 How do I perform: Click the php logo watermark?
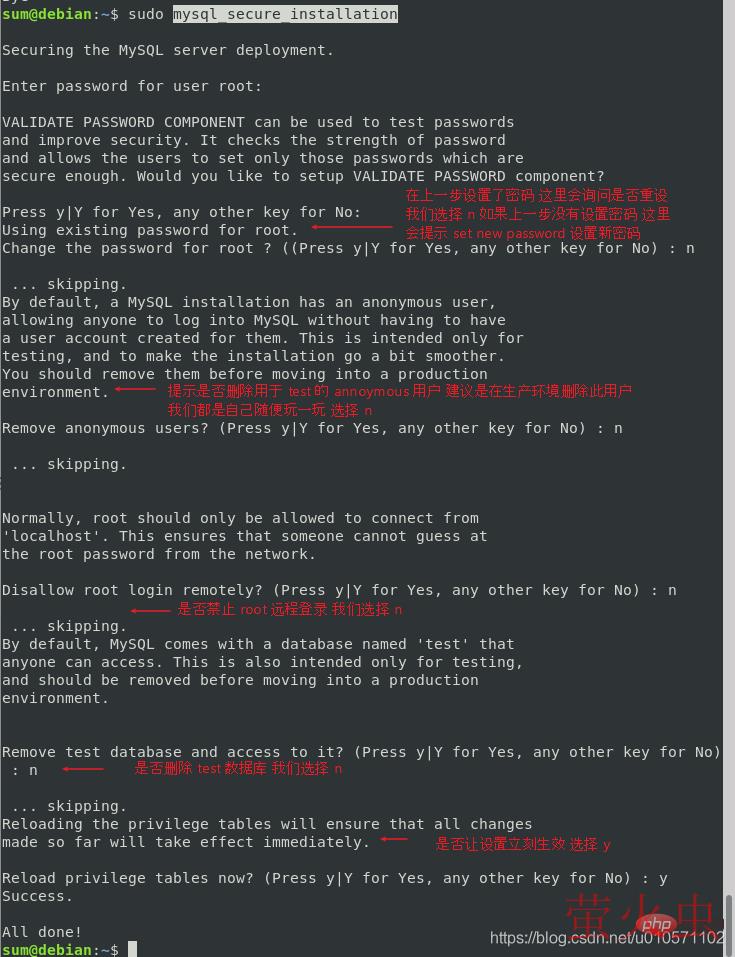[x=656, y=925]
